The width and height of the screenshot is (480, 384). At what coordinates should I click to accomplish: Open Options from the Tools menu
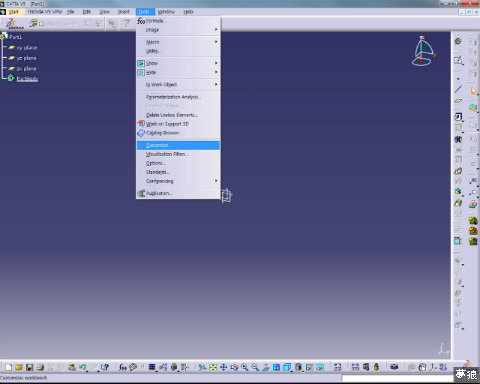pos(178,163)
